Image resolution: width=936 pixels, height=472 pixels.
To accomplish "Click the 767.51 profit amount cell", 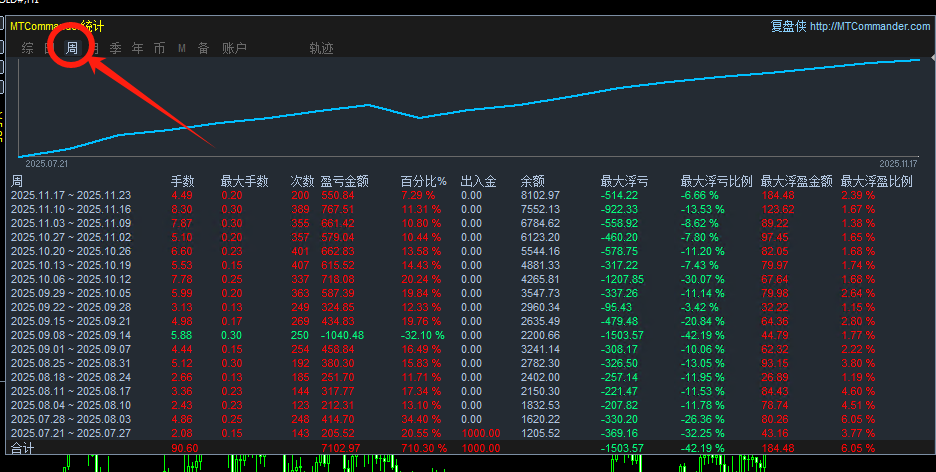I will [338, 209].
